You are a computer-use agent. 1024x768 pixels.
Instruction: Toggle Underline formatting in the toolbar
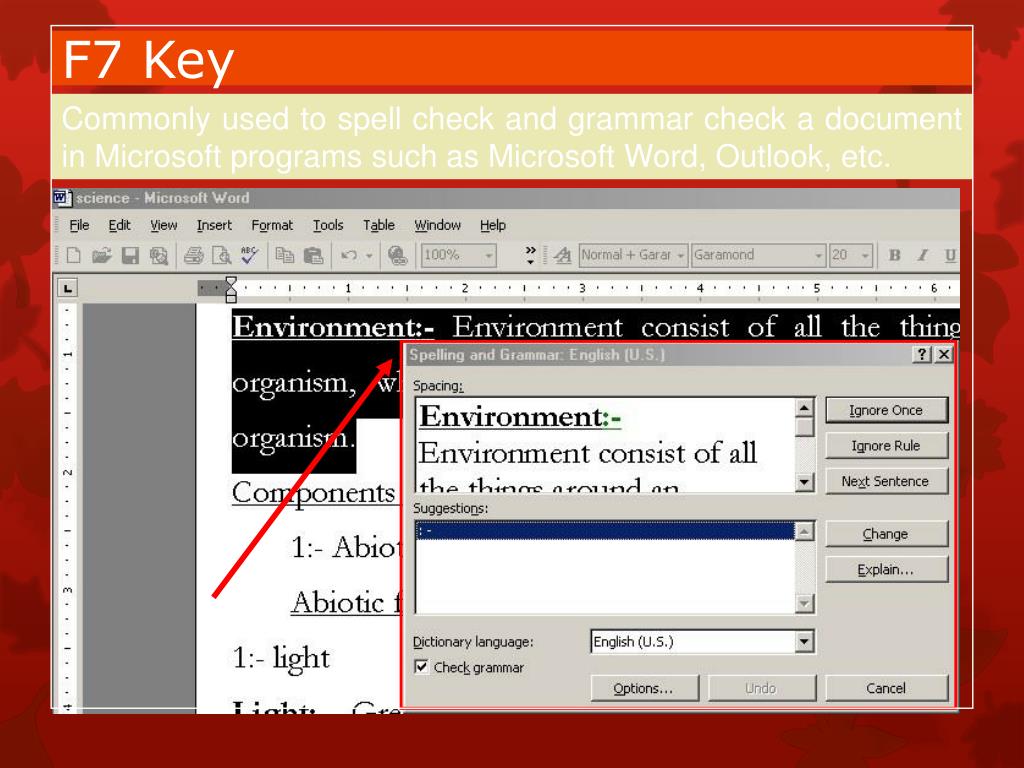coord(950,255)
